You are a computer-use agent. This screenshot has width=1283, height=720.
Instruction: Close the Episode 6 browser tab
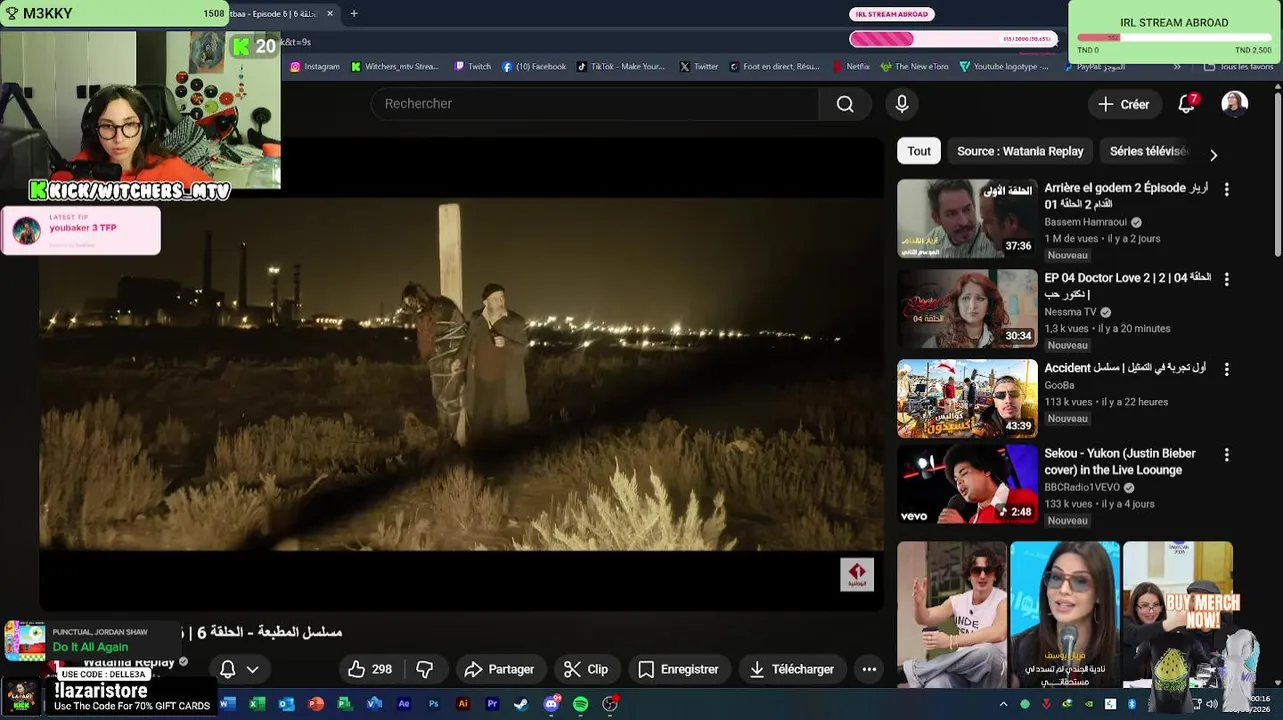[x=330, y=14]
